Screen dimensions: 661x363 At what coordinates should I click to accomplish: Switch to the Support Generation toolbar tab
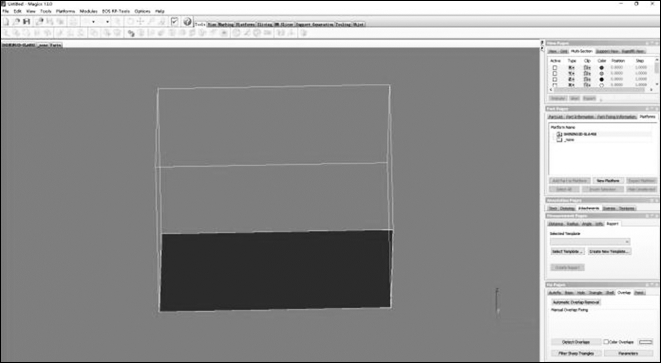pyautogui.click(x=314, y=24)
